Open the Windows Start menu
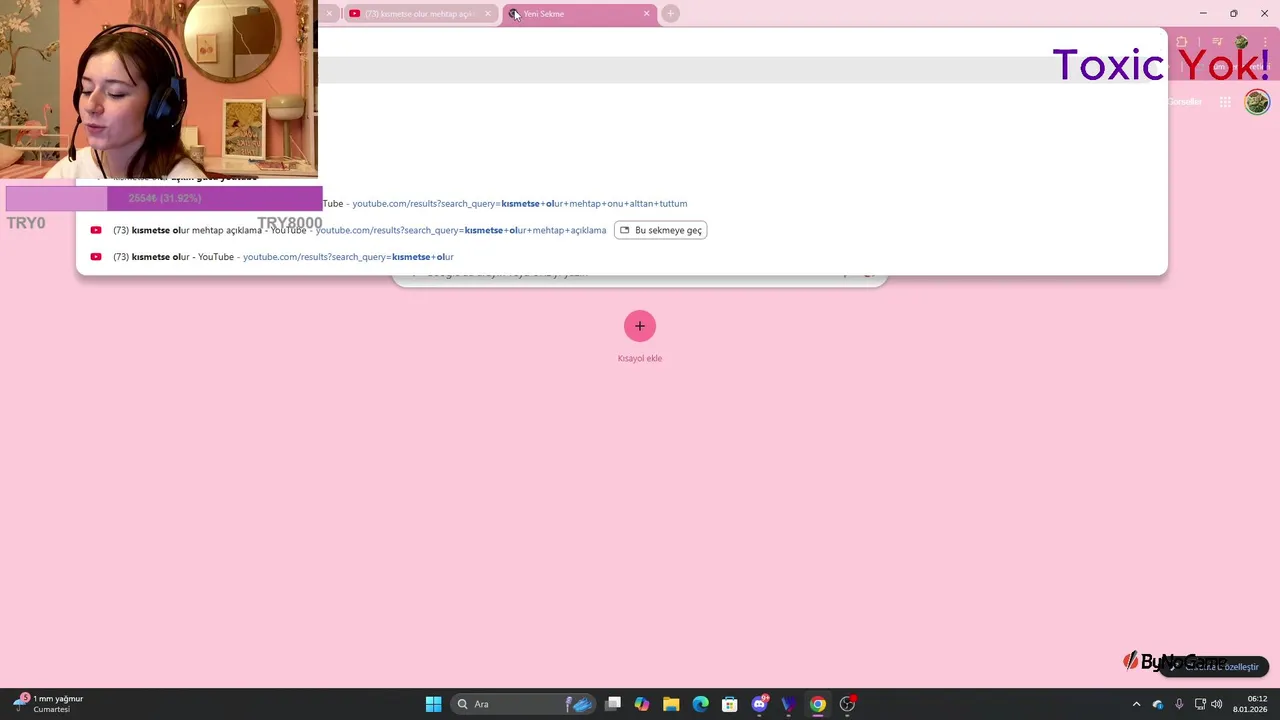The height and width of the screenshot is (720, 1280). click(x=433, y=704)
